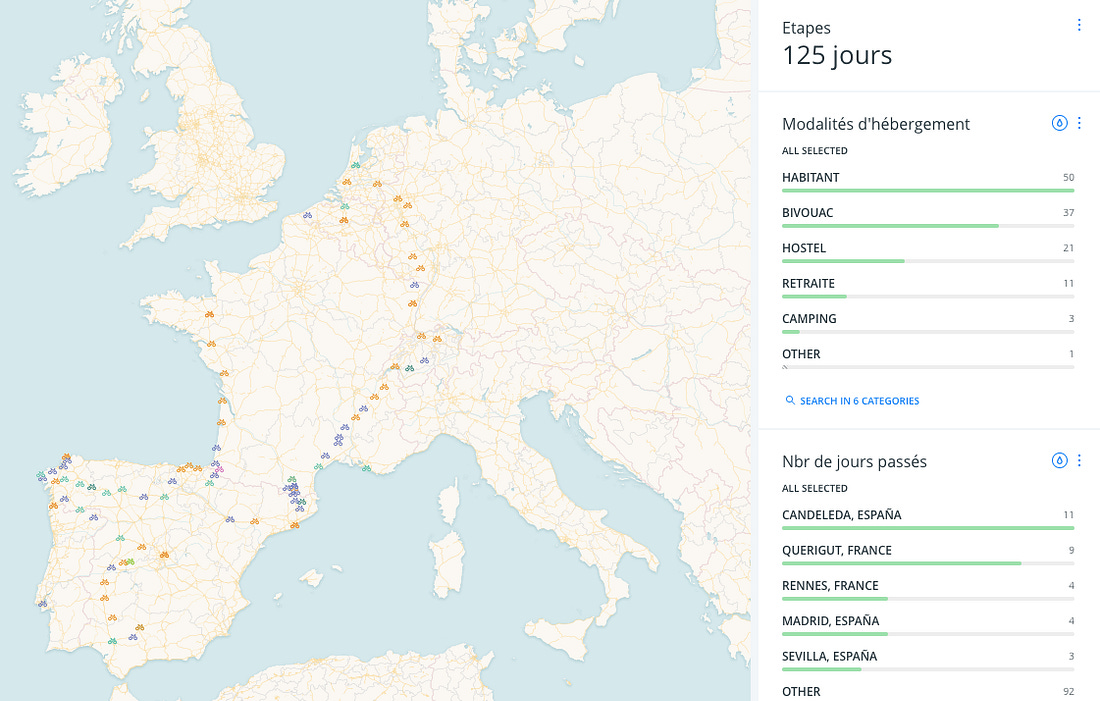Click the orange bike marker east of Zaragoza

click(x=255, y=521)
